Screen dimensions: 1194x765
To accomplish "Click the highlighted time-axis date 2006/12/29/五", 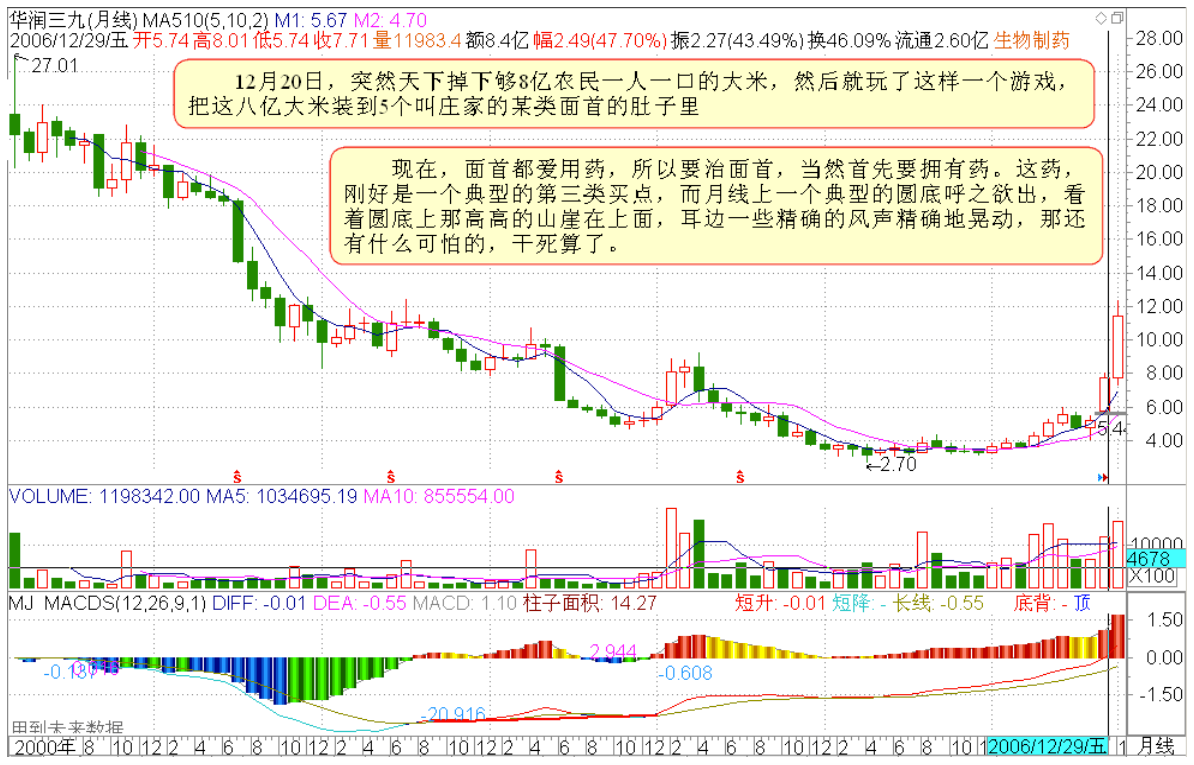I will [1047, 747].
